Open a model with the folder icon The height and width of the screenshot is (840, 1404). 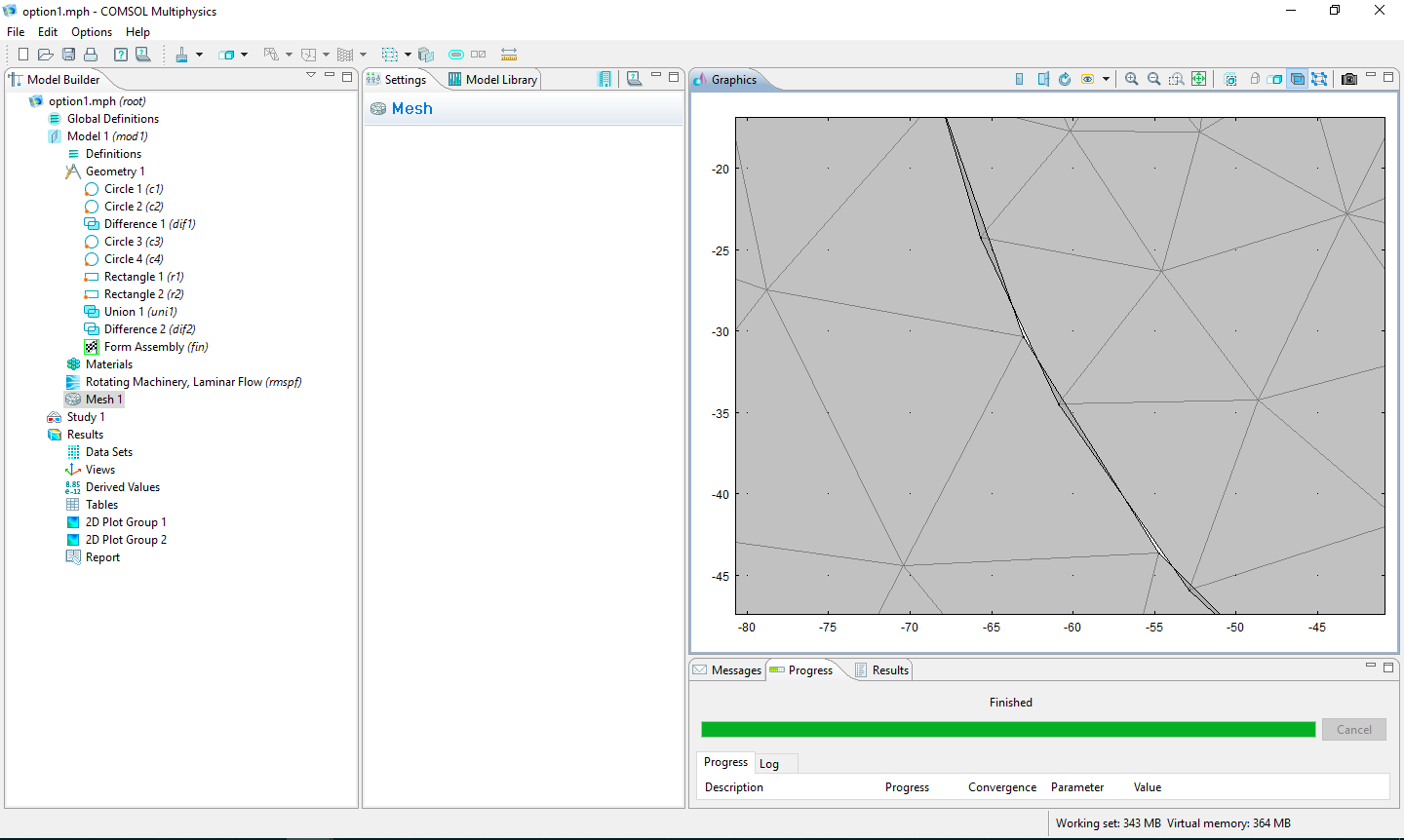click(45, 55)
